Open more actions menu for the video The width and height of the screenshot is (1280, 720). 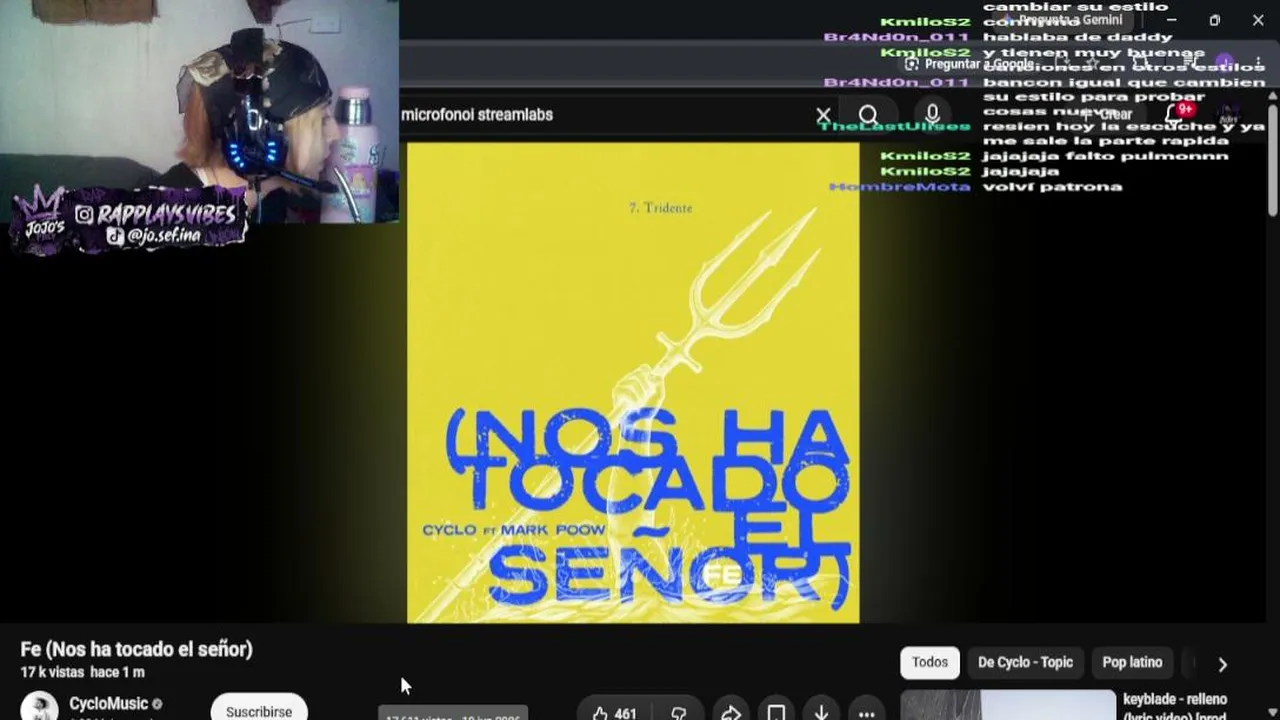(x=866, y=713)
